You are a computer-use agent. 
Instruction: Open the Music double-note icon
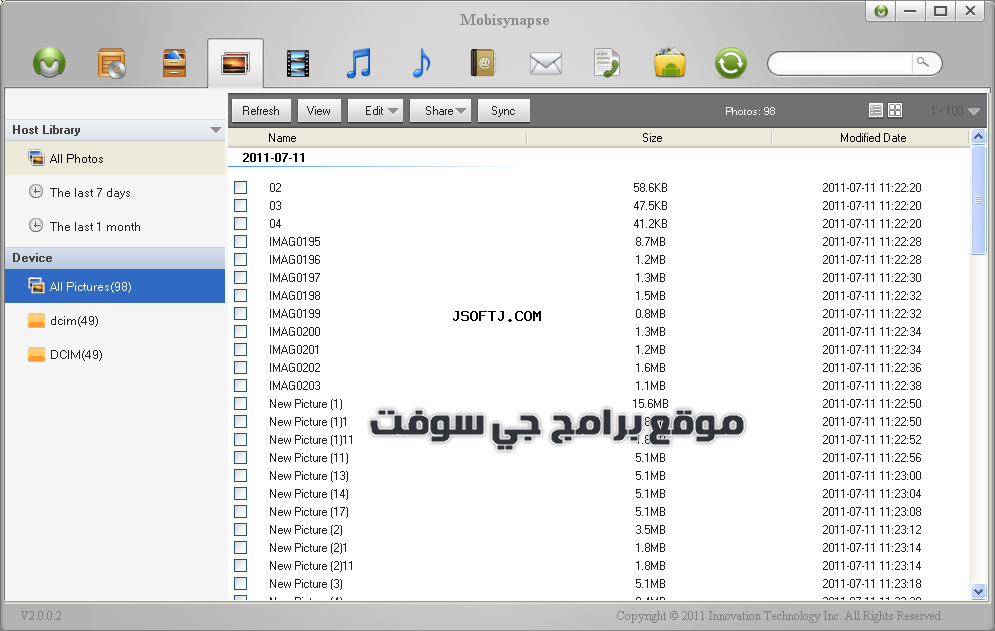point(359,63)
